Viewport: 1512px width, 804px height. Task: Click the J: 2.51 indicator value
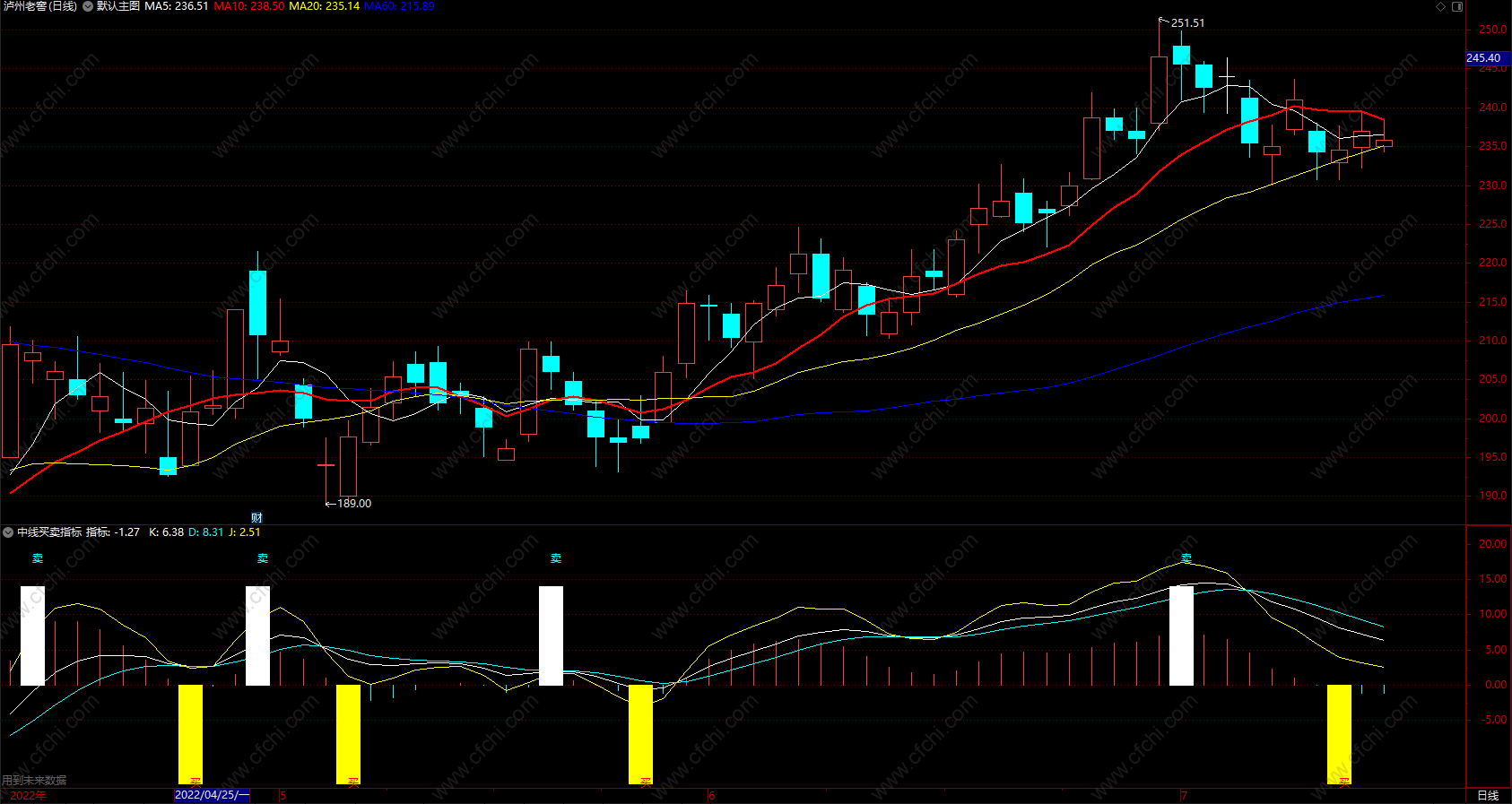tap(245, 532)
